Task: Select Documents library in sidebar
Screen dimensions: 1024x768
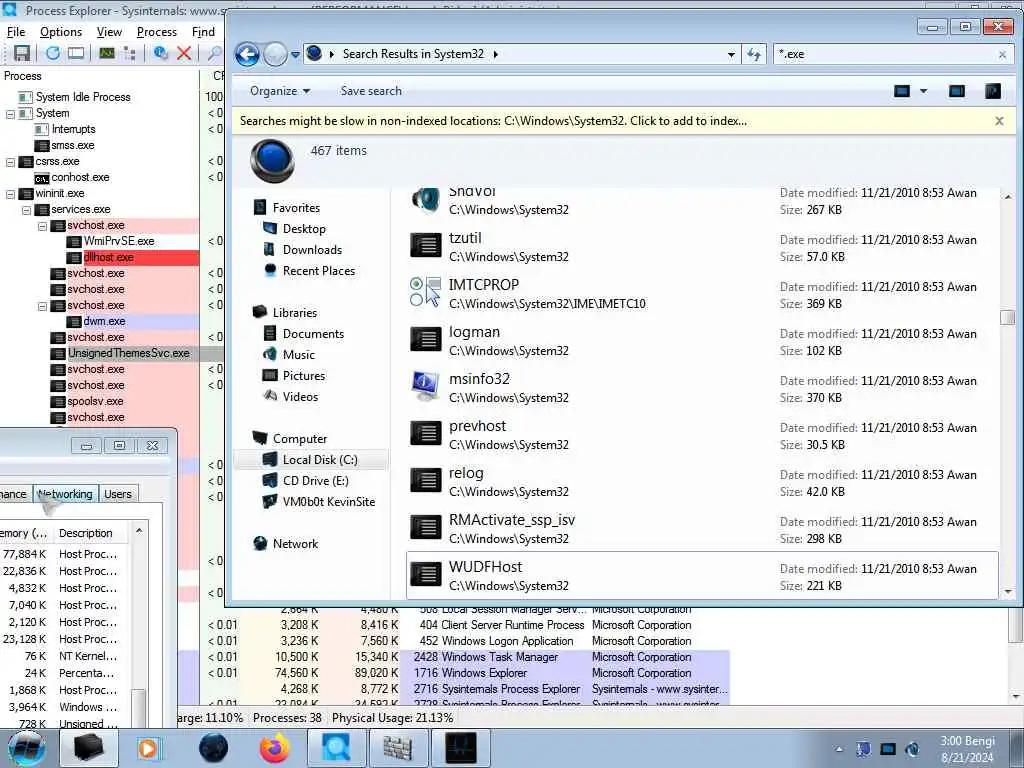Action: pyautogui.click(x=313, y=334)
